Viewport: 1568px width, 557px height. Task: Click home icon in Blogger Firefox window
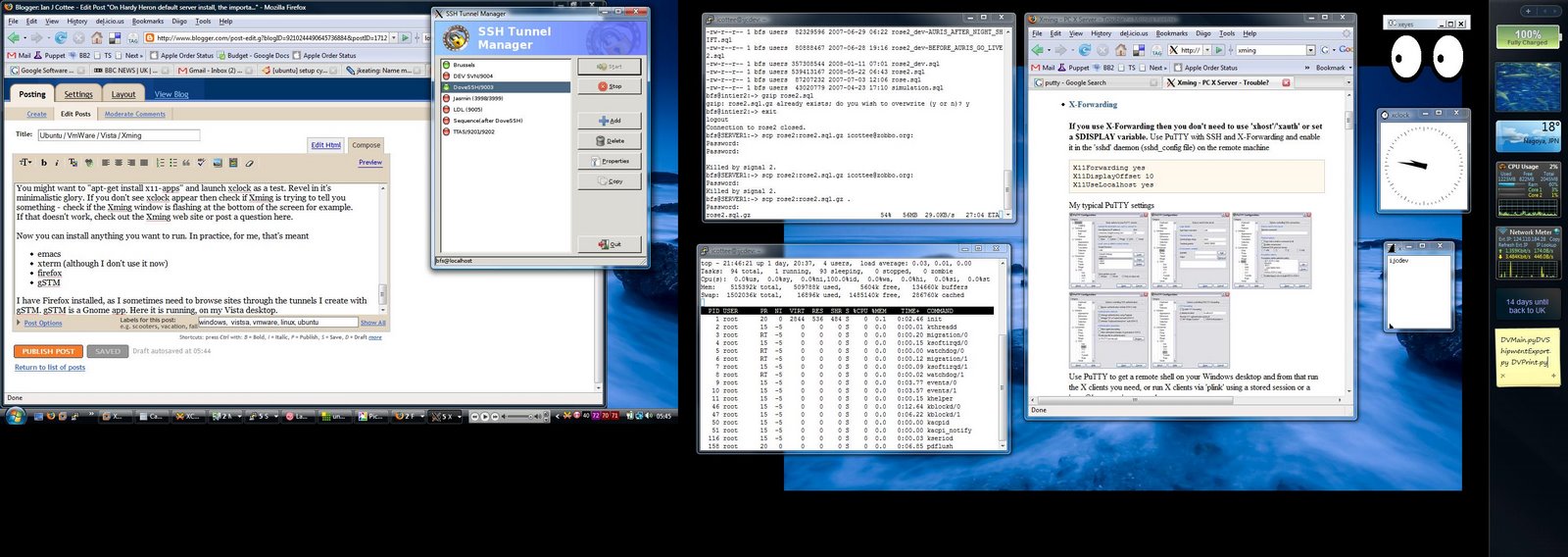pyautogui.click(x=97, y=37)
